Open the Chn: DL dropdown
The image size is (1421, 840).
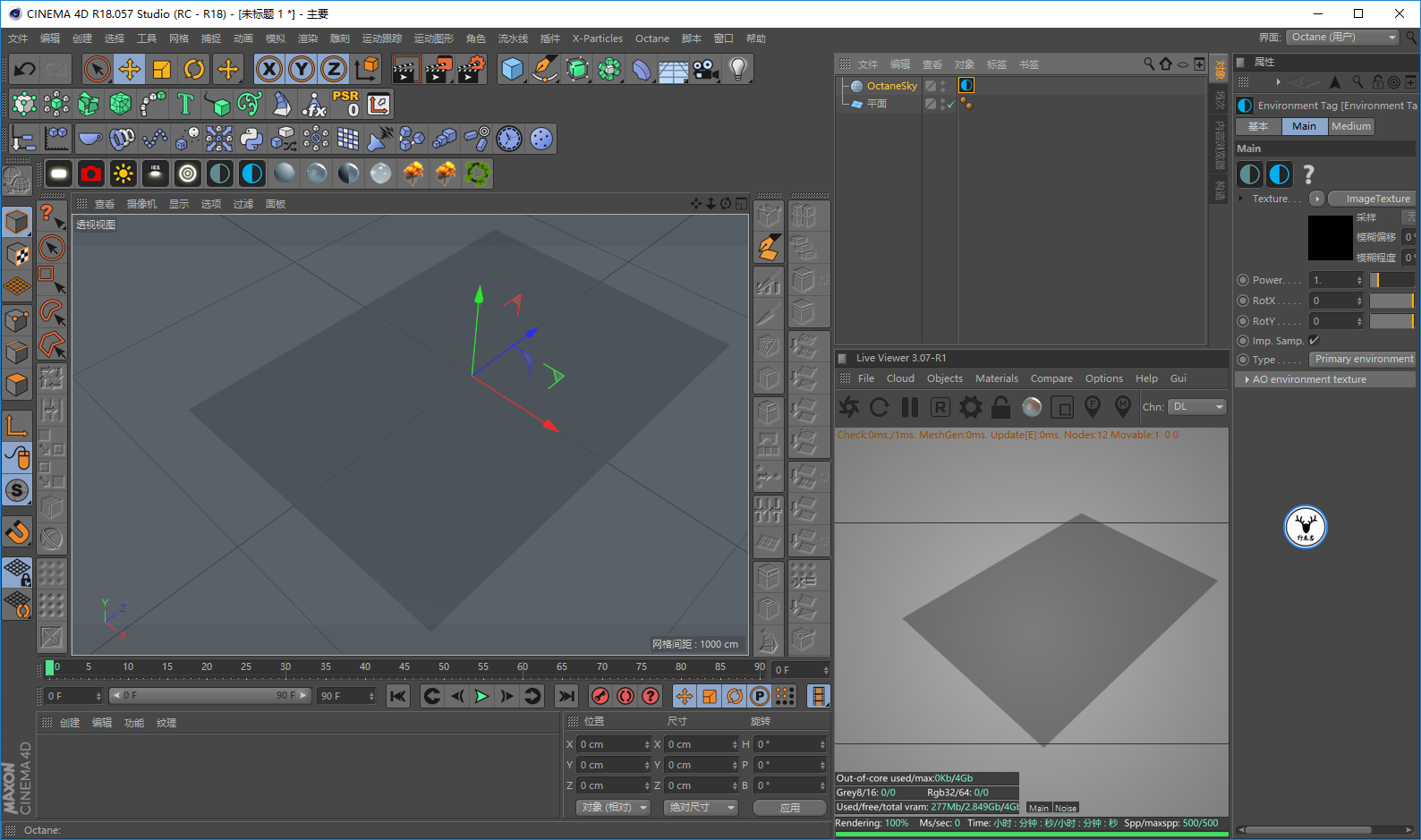(1197, 407)
